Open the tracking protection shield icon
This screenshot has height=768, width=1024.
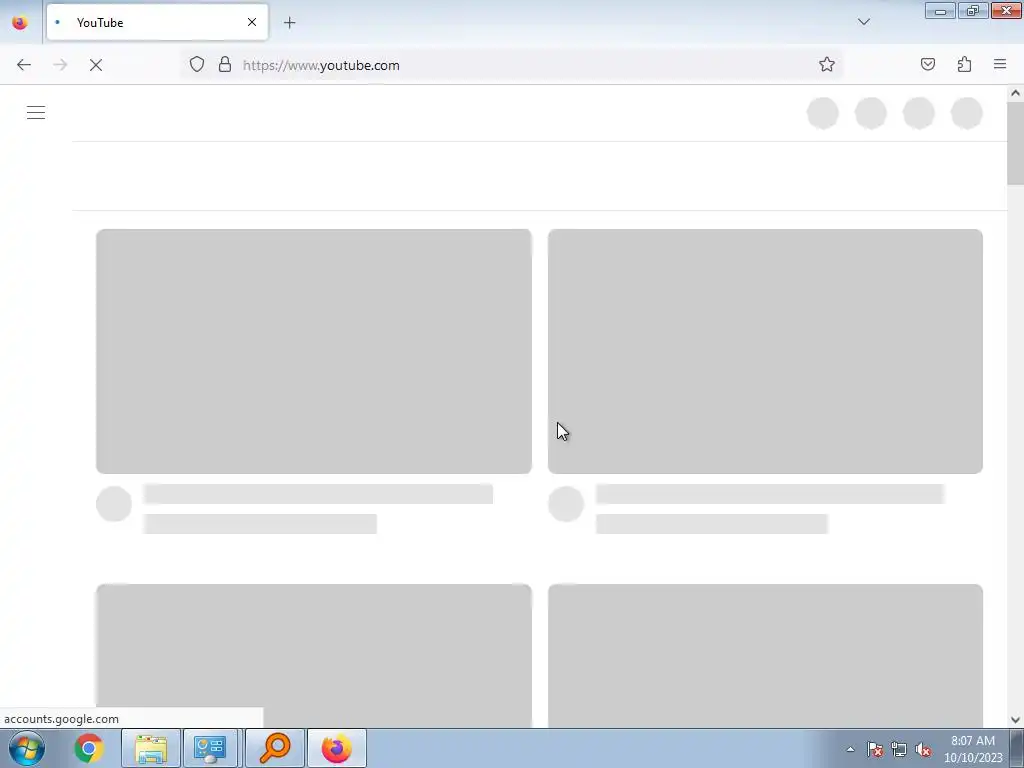[197, 64]
